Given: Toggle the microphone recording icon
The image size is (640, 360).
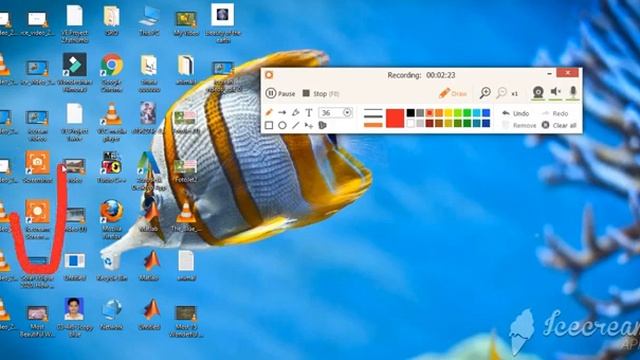Looking at the screenshot, I should [573, 92].
